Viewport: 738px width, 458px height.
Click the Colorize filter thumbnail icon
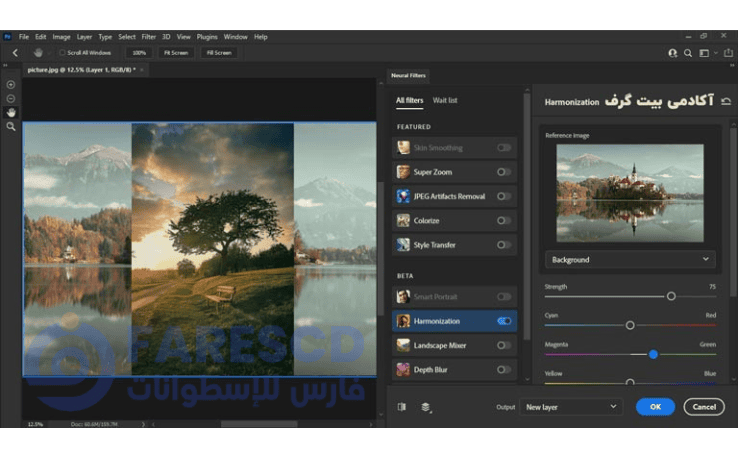[x=403, y=220]
